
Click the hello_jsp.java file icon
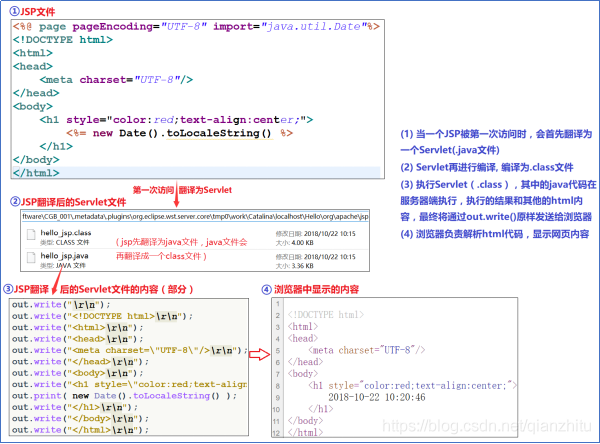pyautogui.click(x=31, y=258)
